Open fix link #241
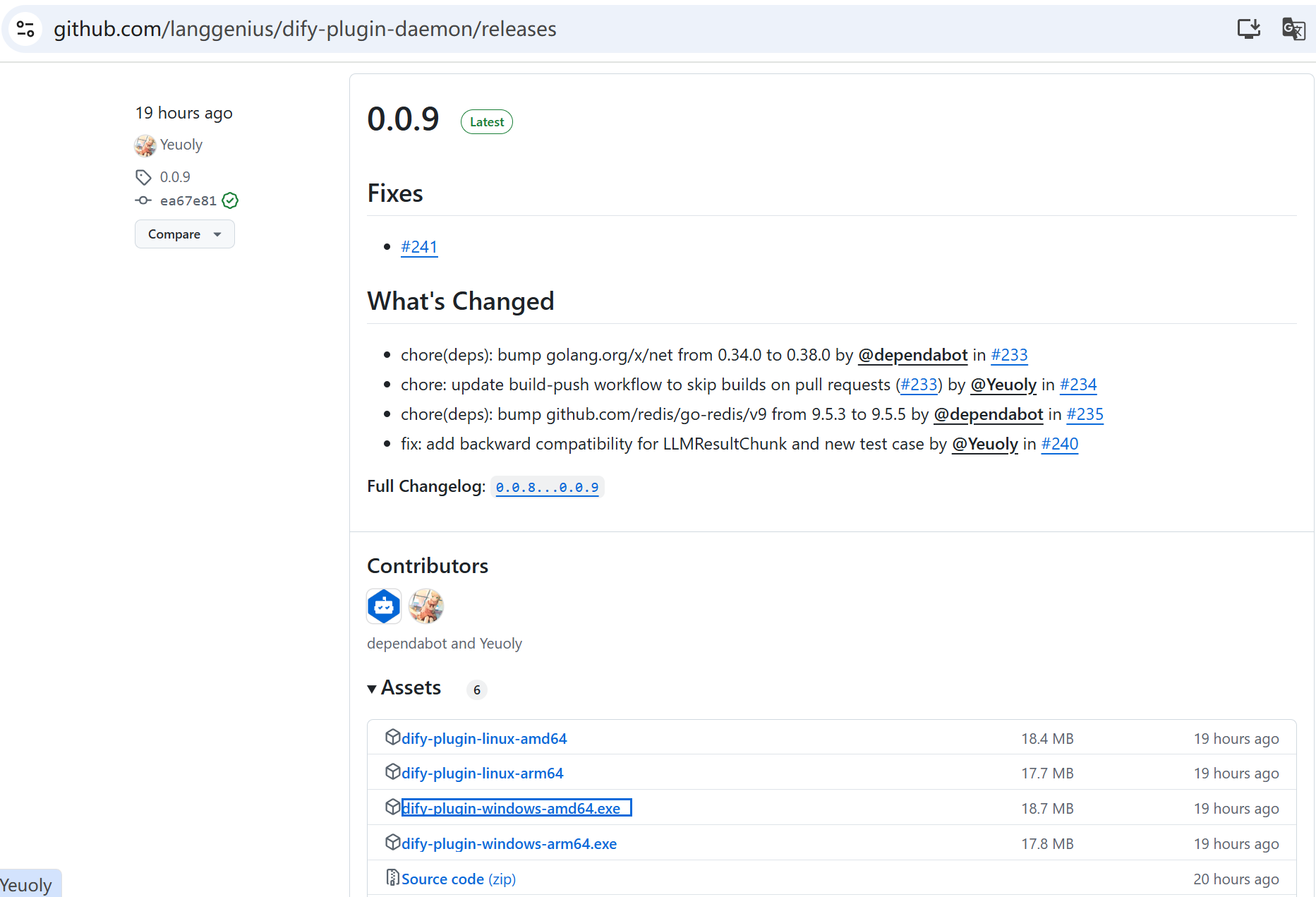The height and width of the screenshot is (897, 1316). click(x=419, y=246)
